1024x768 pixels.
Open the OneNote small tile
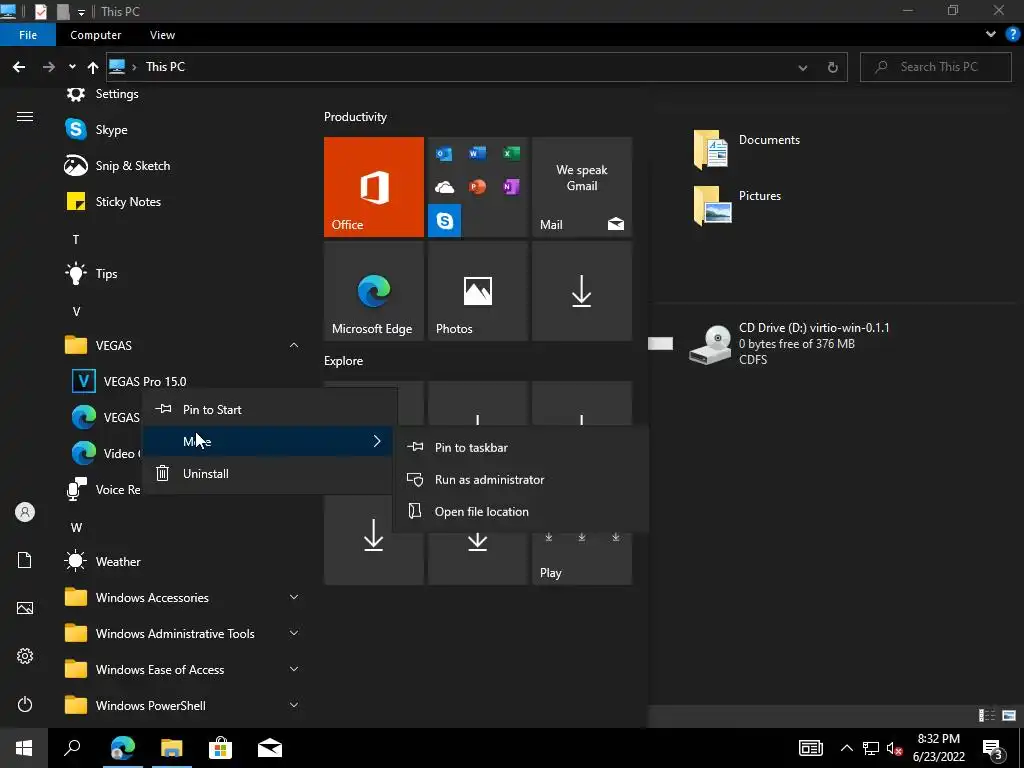click(x=511, y=187)
